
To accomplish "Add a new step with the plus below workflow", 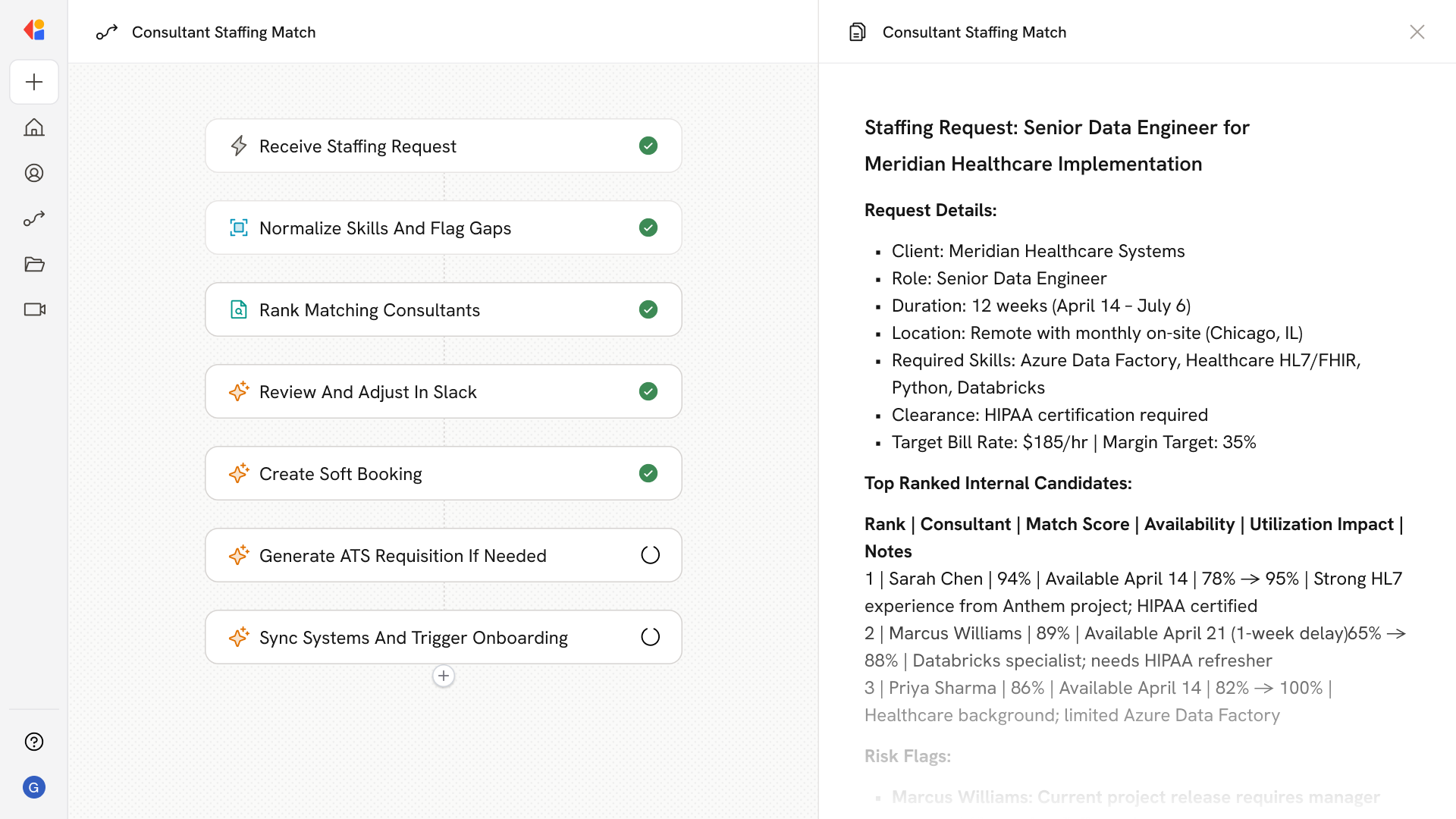I will tap(444, 676).
